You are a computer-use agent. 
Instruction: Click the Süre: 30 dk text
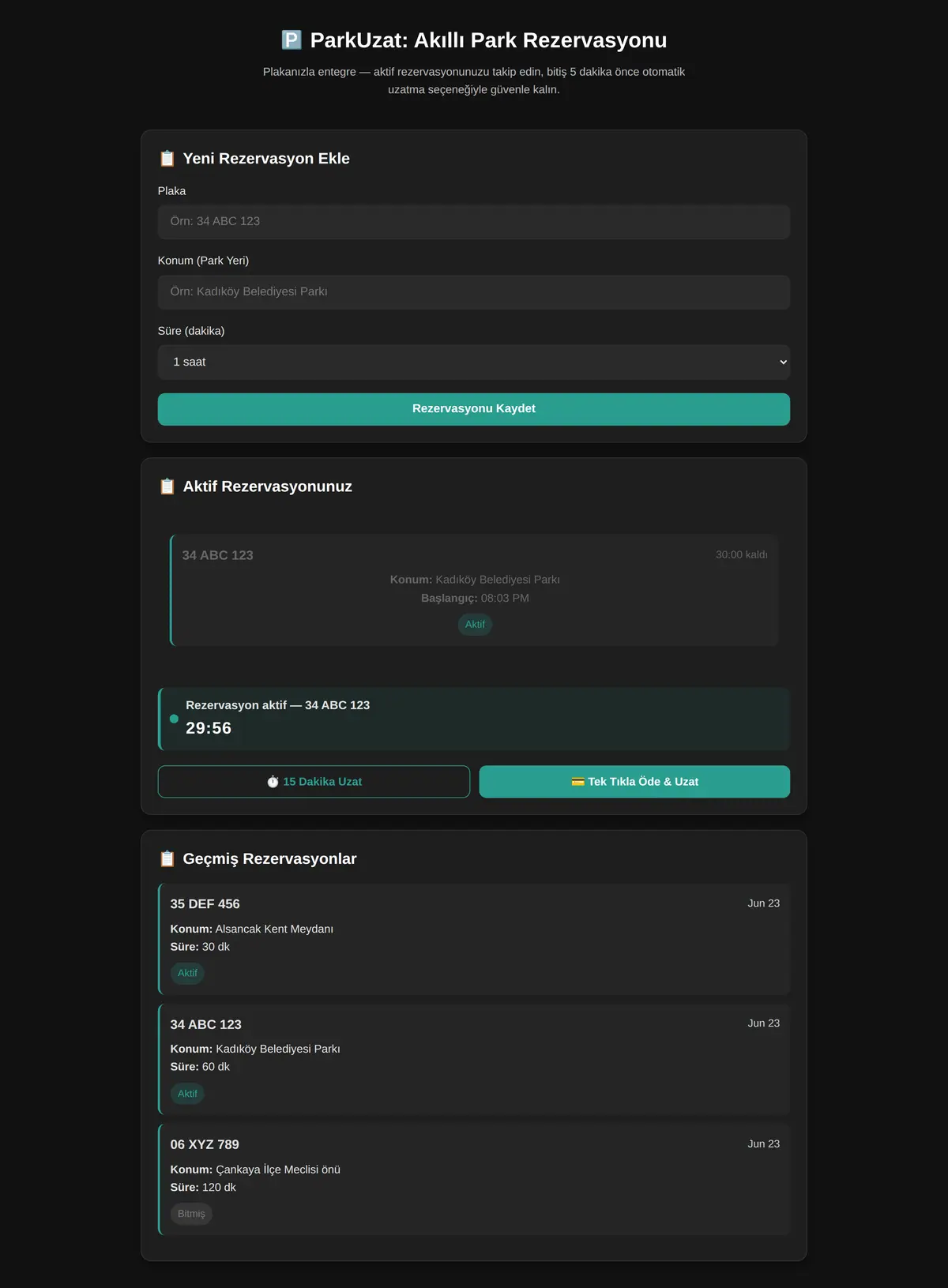pos(200,947)
